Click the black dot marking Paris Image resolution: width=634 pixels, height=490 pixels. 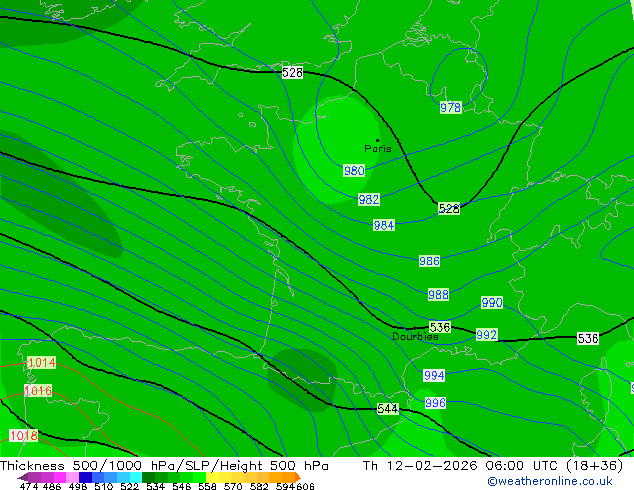[378, 140]
